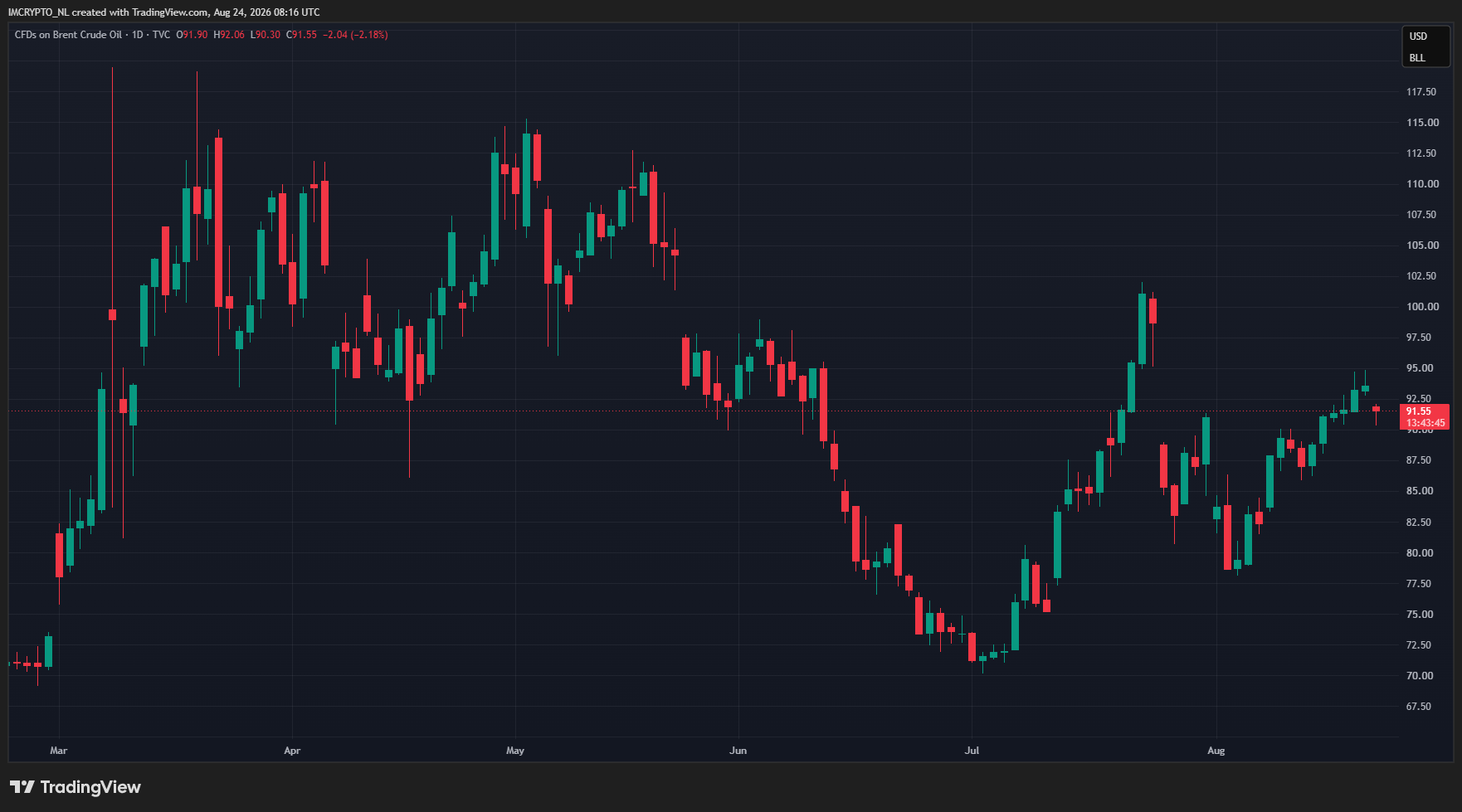This screenshot has width=1462, height=812.
Task: Click the bar countdown 13:43:45
Action: 1425,423
